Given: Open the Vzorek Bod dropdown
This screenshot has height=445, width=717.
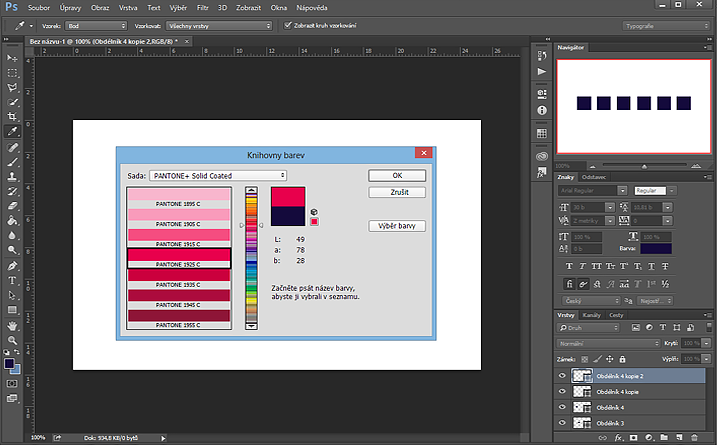Looking at the screenshot, I should click(x=96, y=26).
